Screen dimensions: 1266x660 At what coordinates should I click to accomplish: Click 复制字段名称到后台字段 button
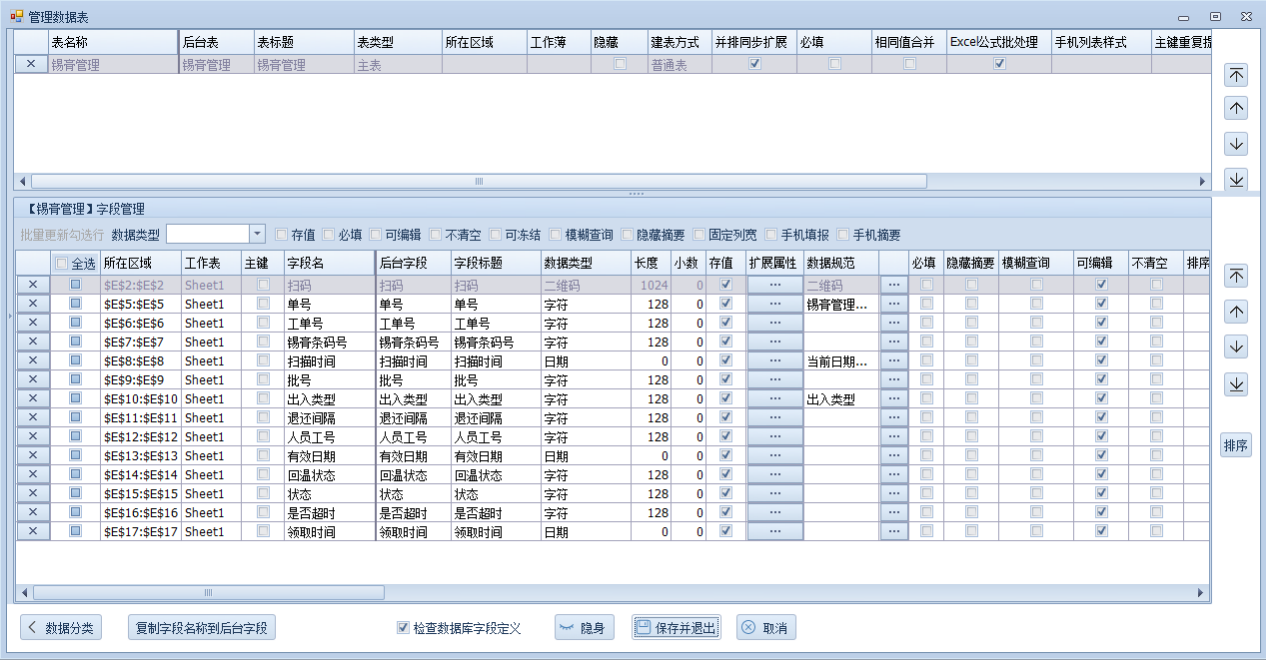coord(203,628)
